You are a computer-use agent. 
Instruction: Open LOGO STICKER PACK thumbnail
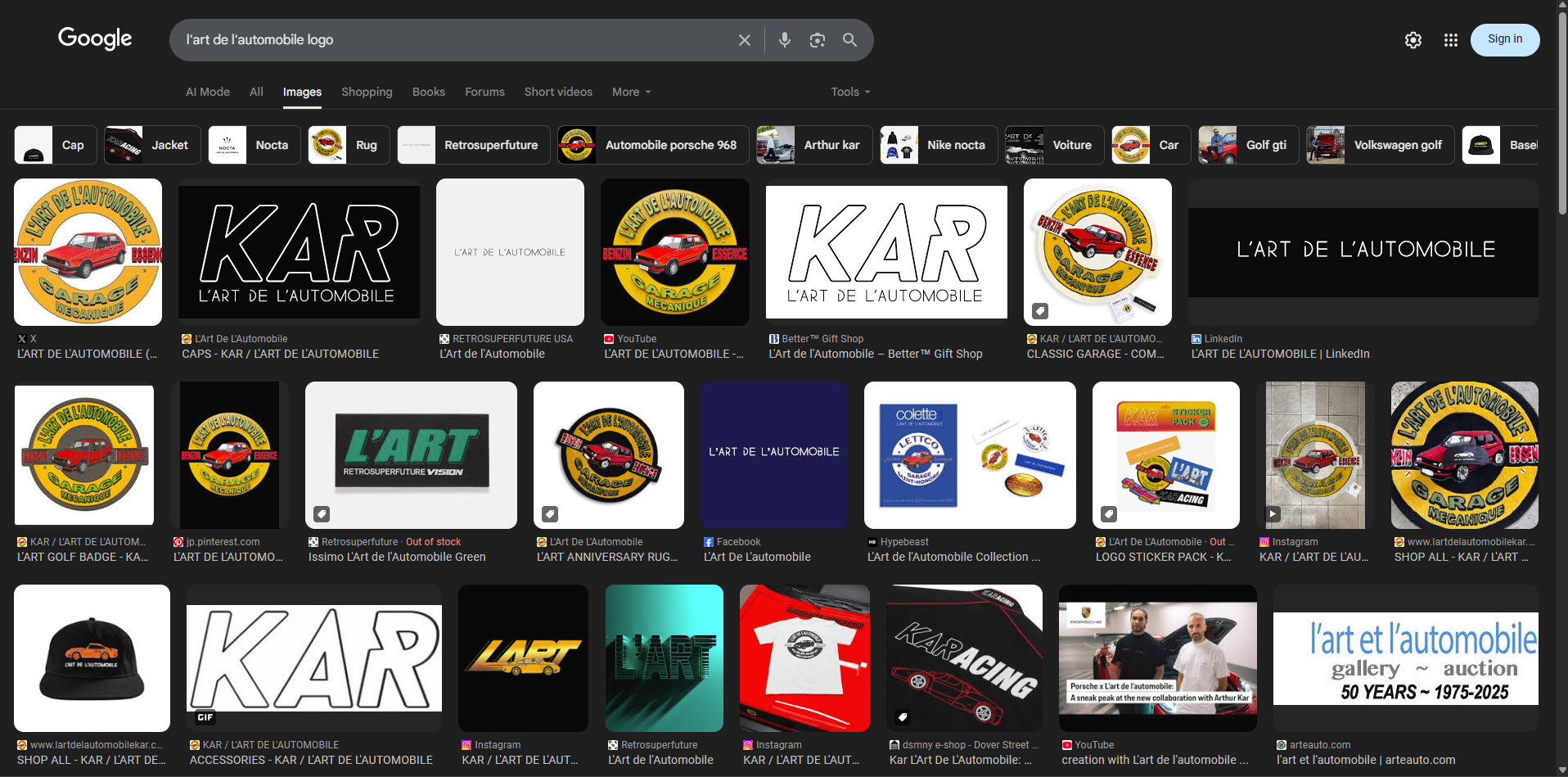[1166, 455]
